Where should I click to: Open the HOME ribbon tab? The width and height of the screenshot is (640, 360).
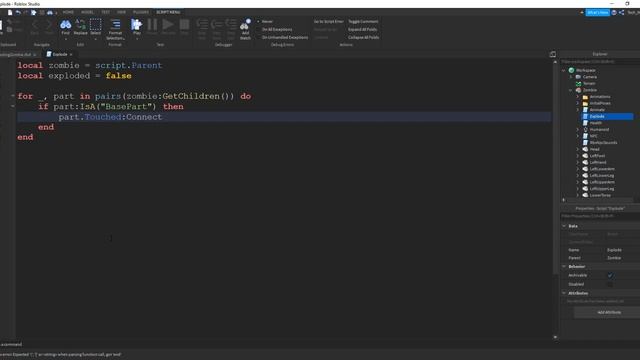(x=68, y=12)
